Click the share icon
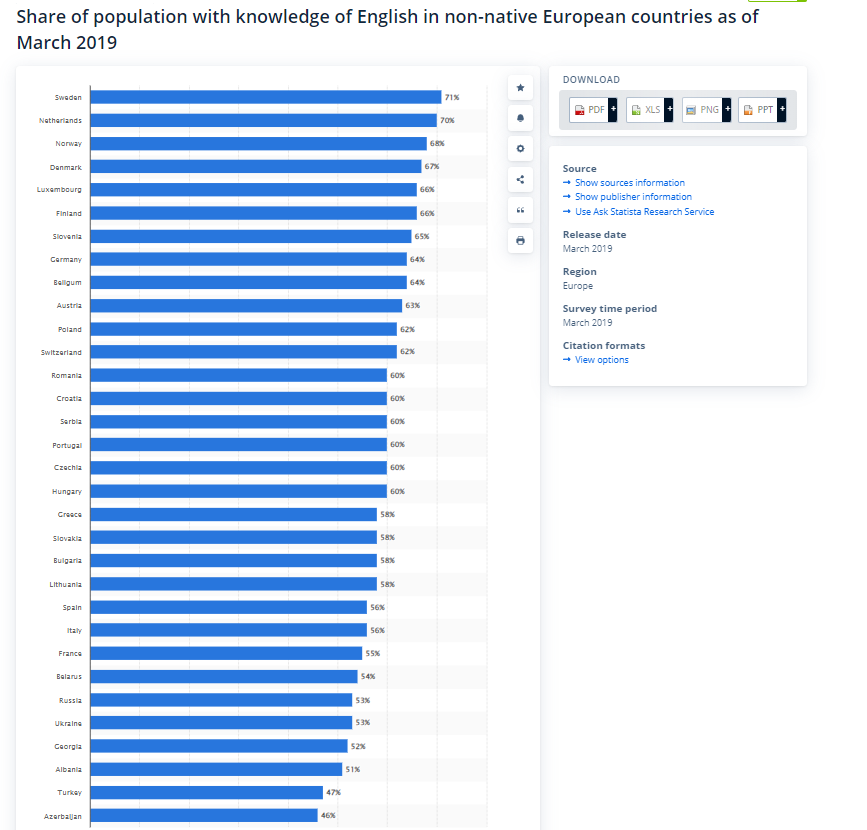Image resolution: width=867 pixels, height=830 pixels. pos(520,179)
